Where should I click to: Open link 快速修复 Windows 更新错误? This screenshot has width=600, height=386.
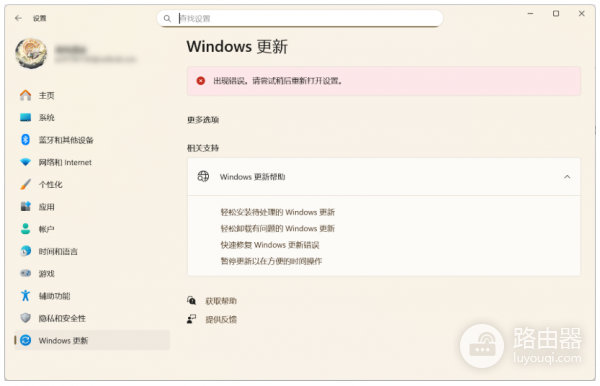pos(270,245)
